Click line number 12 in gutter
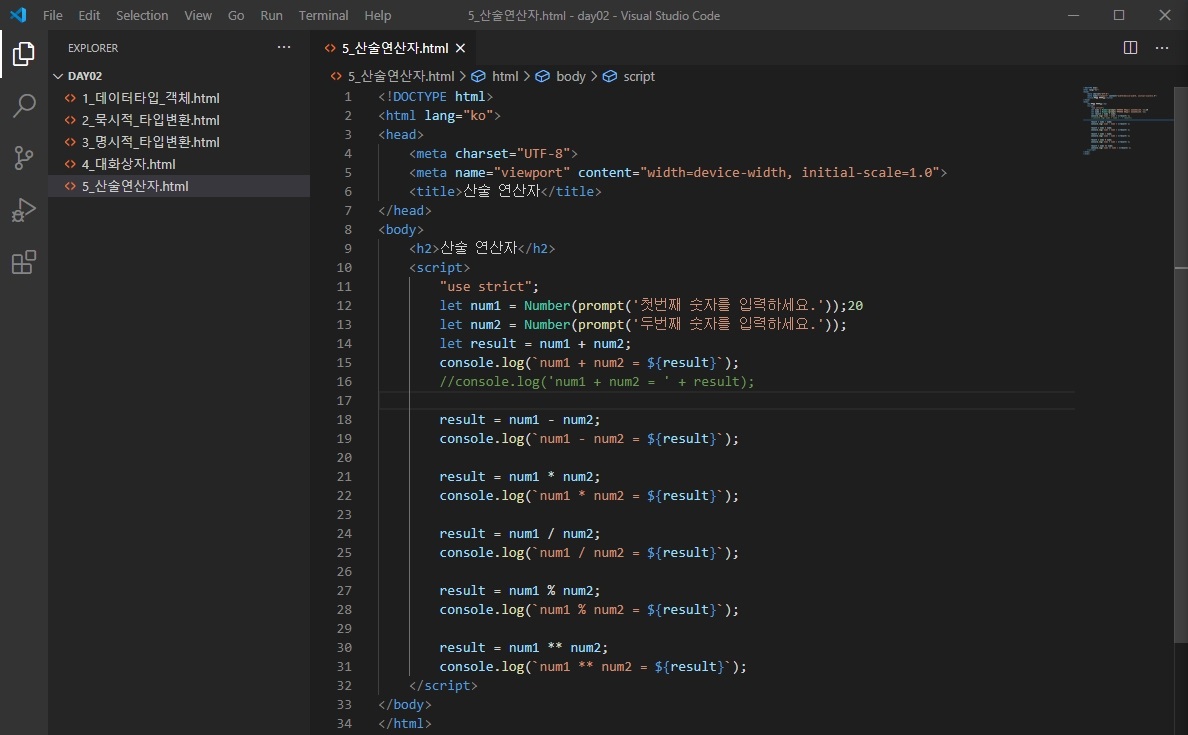The image size is (1188, 735). tap(344, 305)
